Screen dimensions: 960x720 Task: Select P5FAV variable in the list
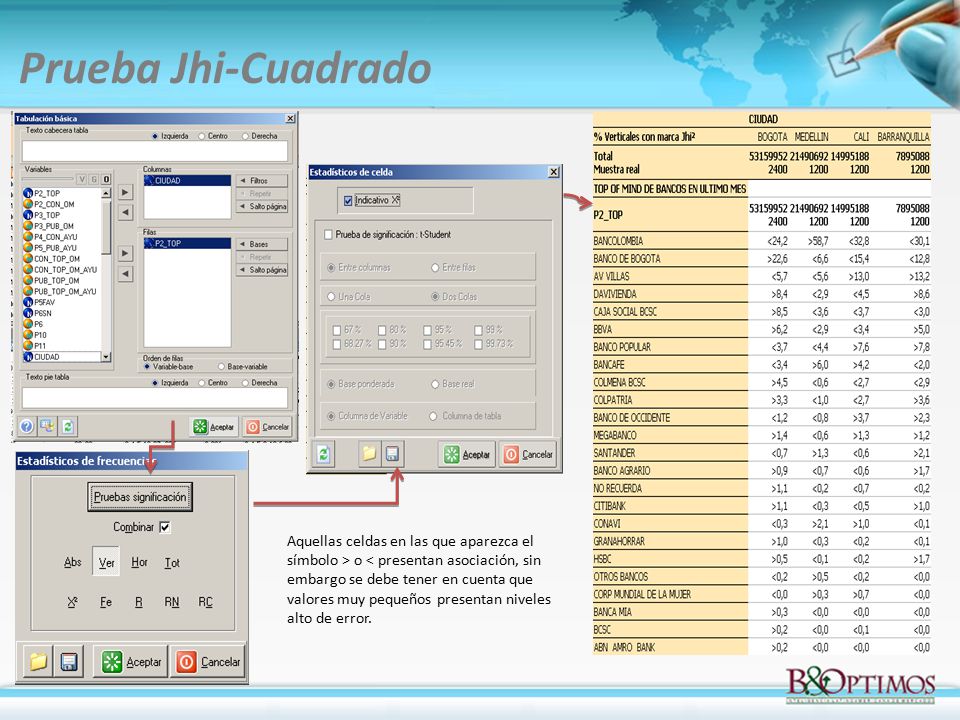[x=44, y=302]
